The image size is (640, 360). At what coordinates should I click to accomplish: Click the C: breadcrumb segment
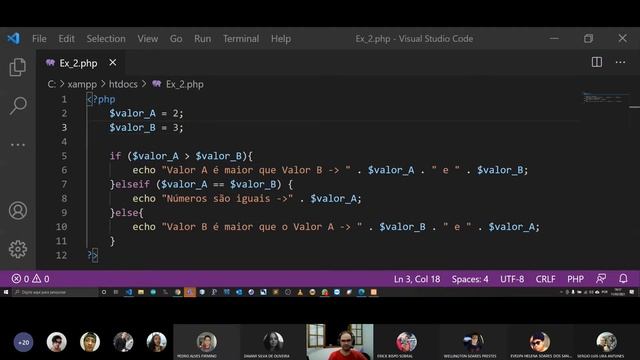[51, 84]
